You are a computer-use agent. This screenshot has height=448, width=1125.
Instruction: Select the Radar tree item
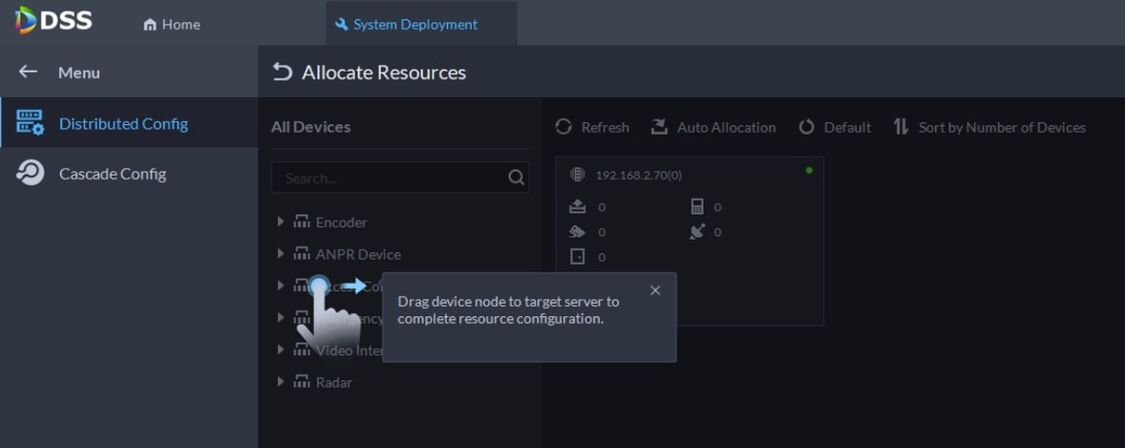pyautogui.click(x=333, y=382)
